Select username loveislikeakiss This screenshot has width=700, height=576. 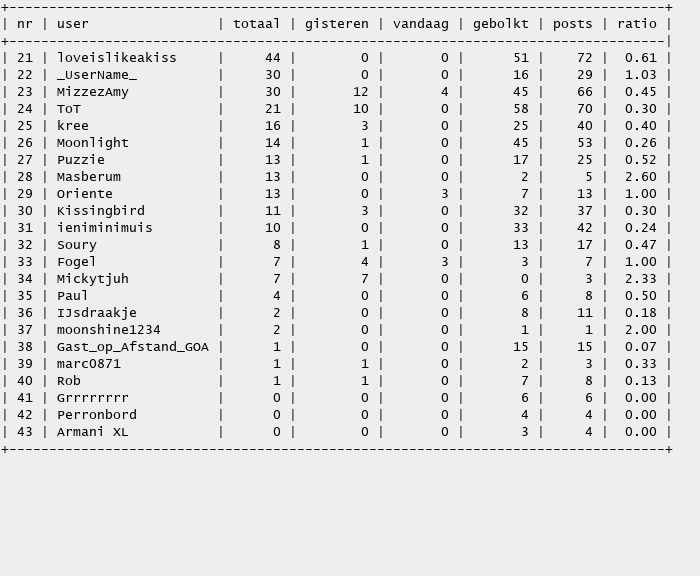coord(117,58)
